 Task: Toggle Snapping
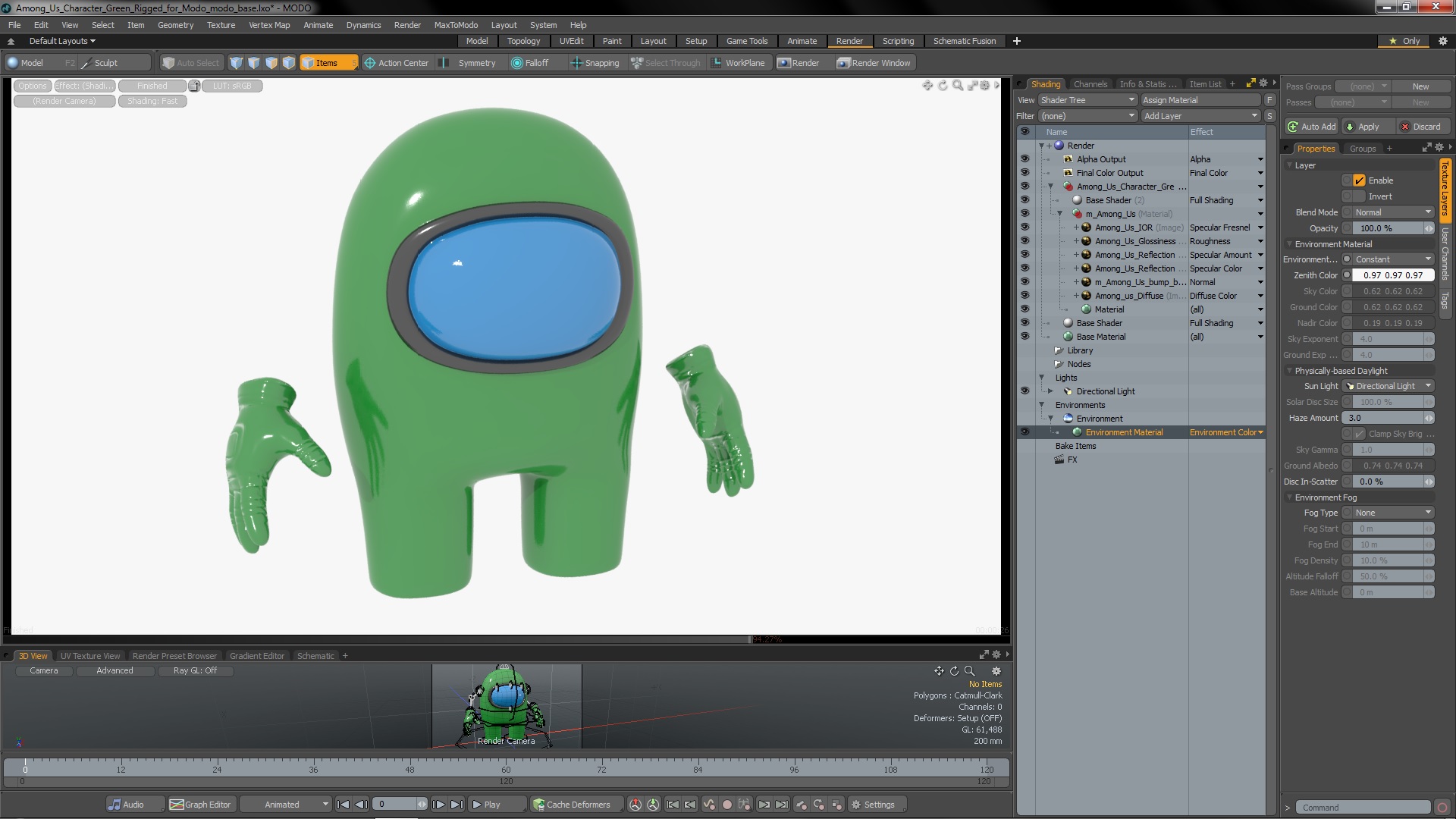[595, 63]
